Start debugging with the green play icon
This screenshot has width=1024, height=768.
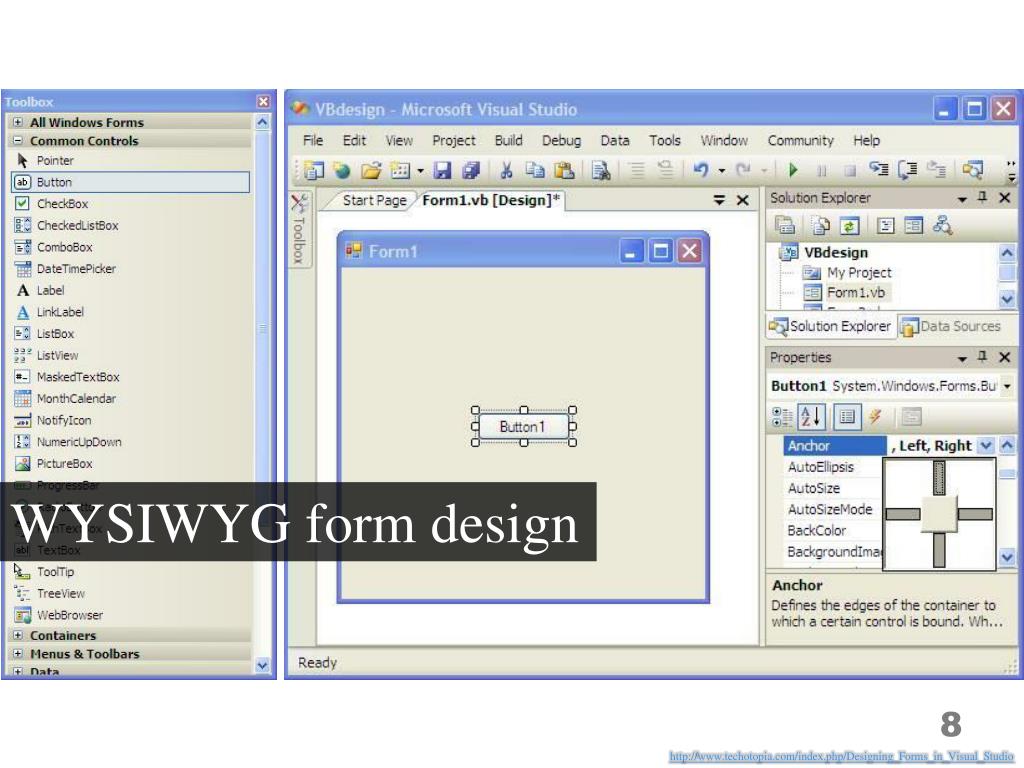[x=793, y=170]
